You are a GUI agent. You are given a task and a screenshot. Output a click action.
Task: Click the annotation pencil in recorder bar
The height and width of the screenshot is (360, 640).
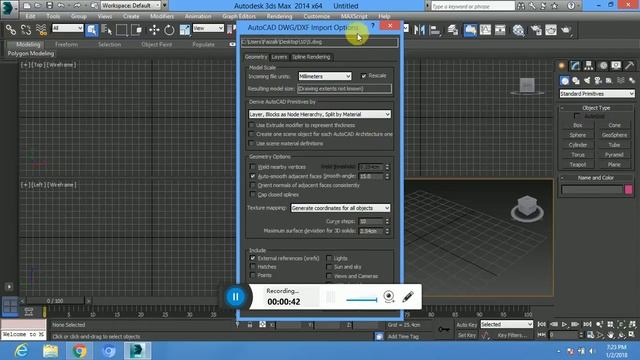coord(408,297)
